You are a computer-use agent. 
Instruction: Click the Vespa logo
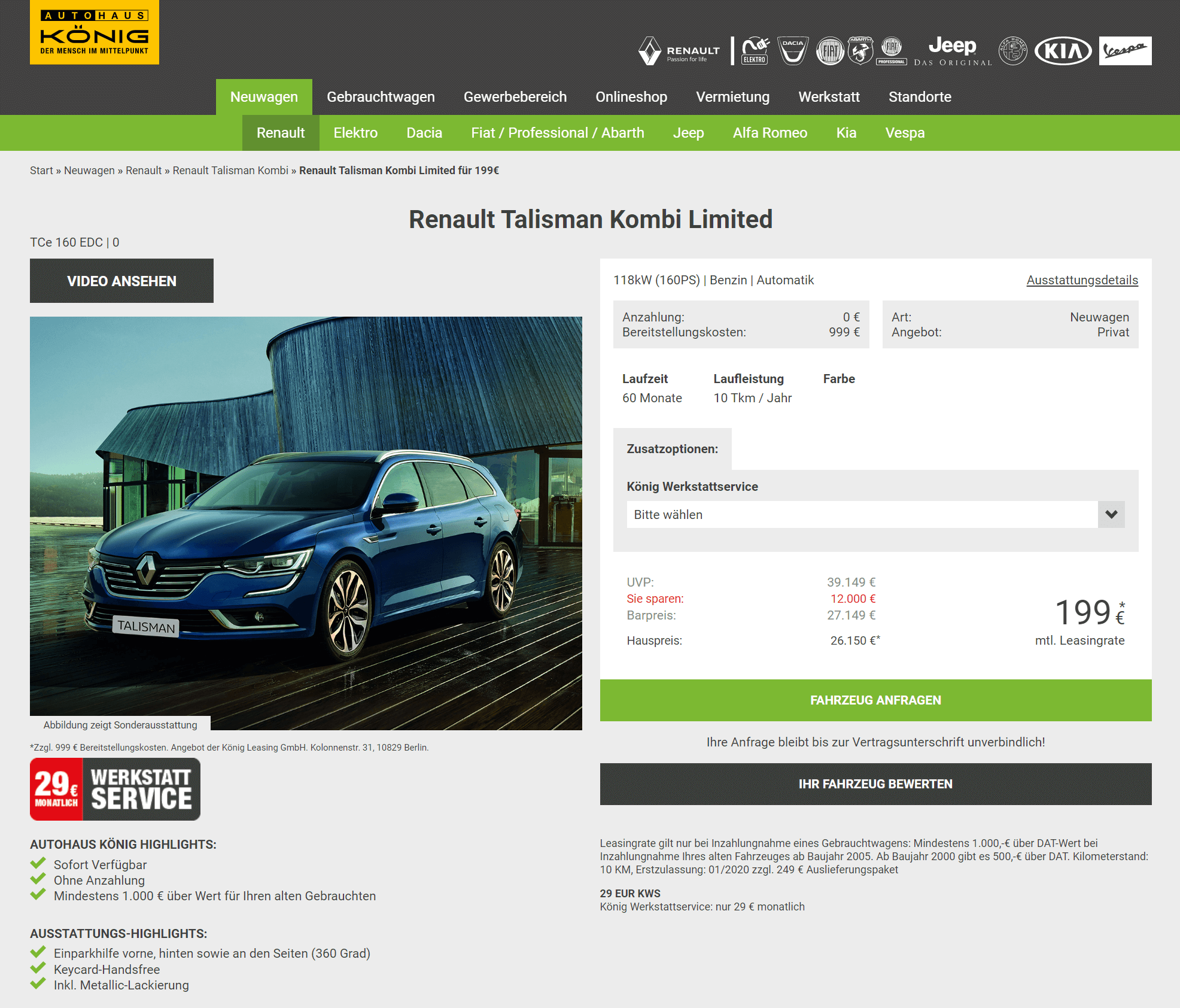(x=1125, y=51)
